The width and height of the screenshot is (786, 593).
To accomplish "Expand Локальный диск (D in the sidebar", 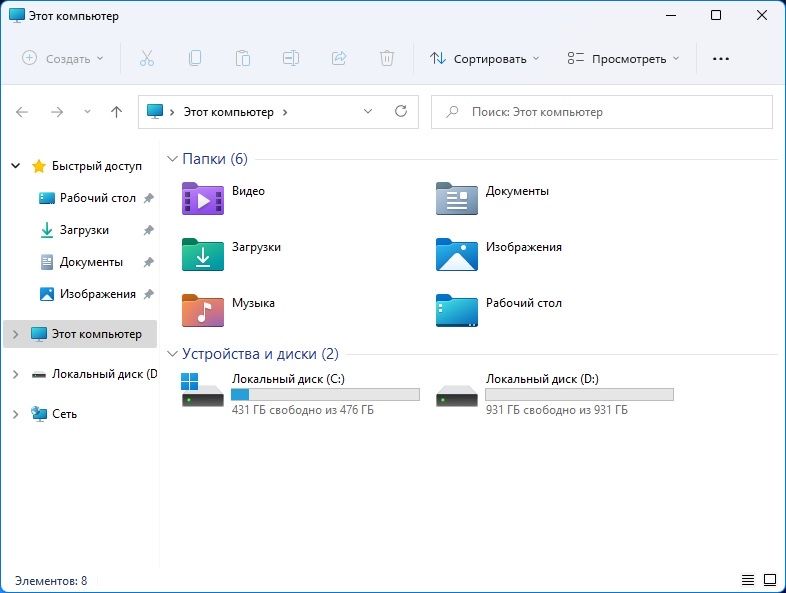I will [x=16, y=374].
